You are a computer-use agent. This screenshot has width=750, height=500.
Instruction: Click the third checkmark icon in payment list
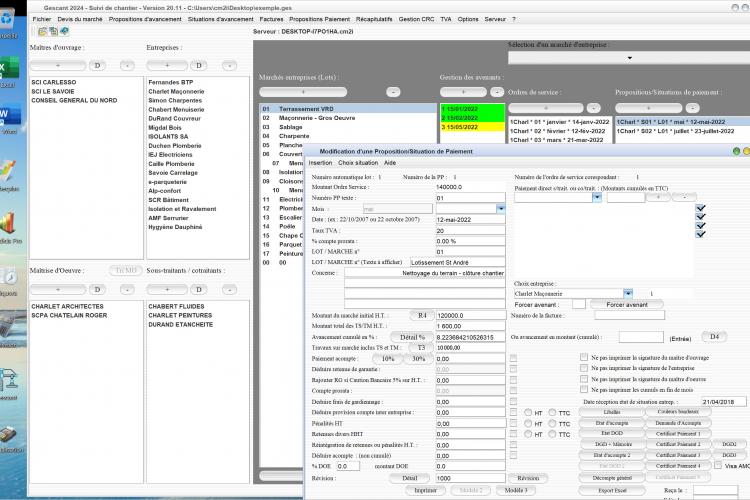(x=701, y=225)
